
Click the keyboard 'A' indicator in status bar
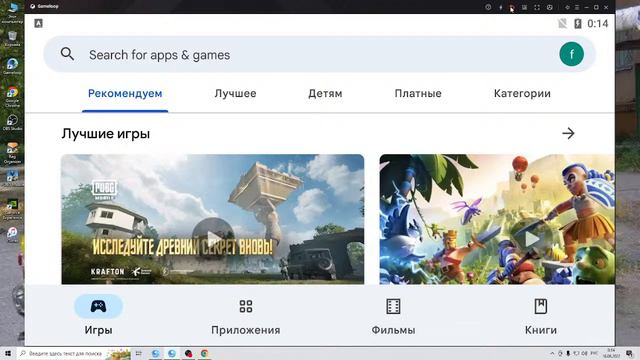point(38,23)
